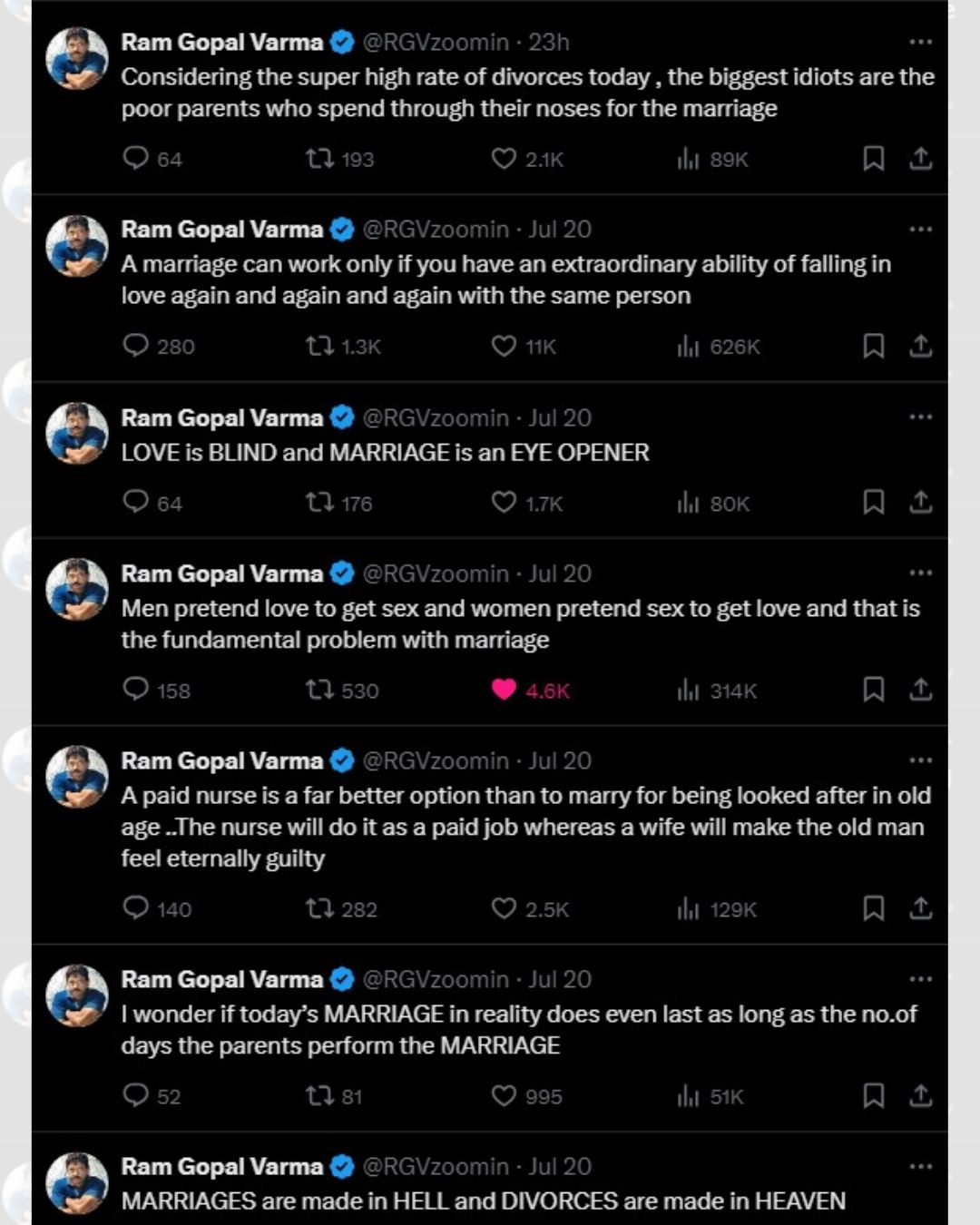Retweet the 'LOVE is BLIND' post
Viewport: 980px width, 1225px height.
pyautogui.click(x=321, y=504)
